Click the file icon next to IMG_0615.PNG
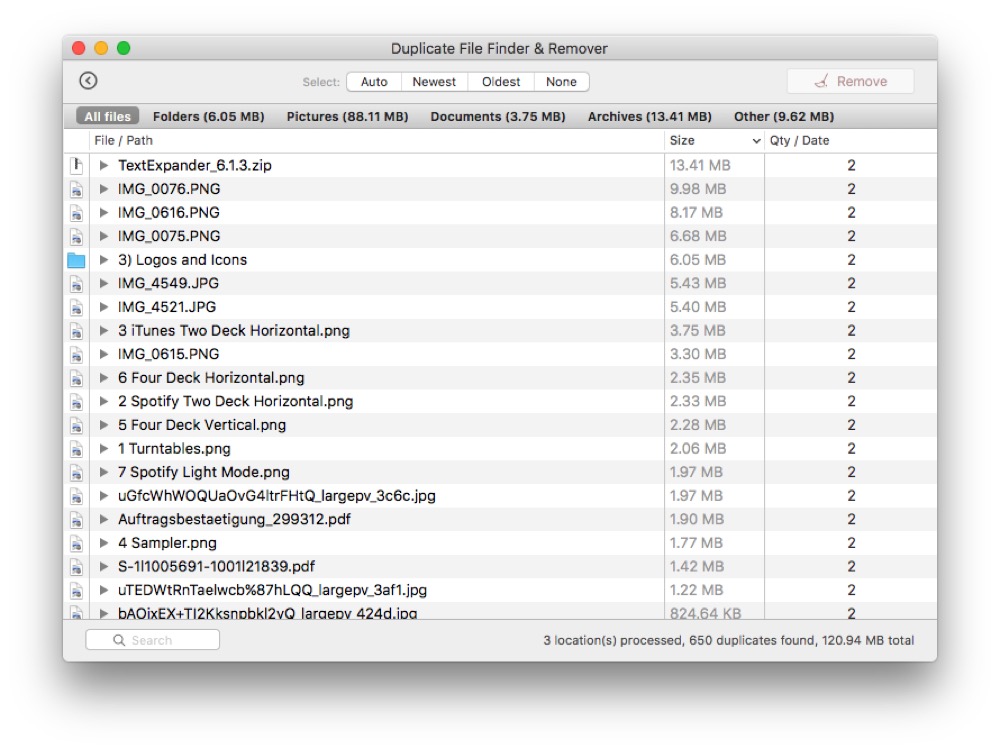 click(77, 354)
